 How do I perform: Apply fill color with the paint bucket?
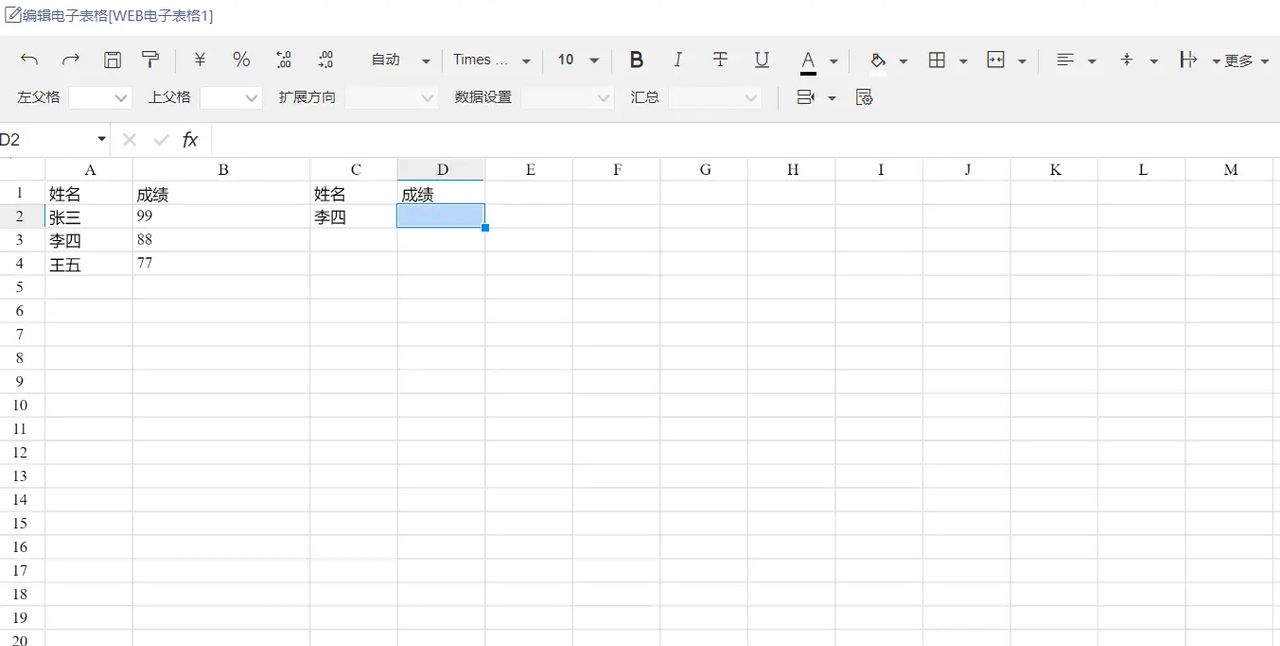coord(878,61)
